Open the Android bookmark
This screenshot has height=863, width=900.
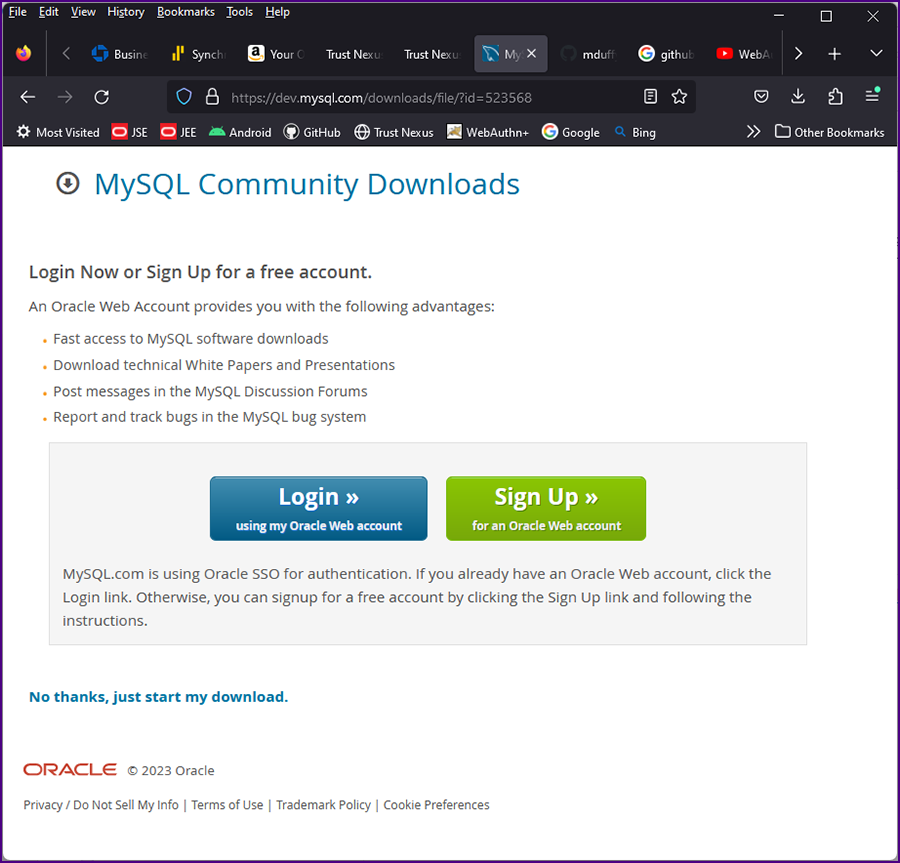point(240,132)
